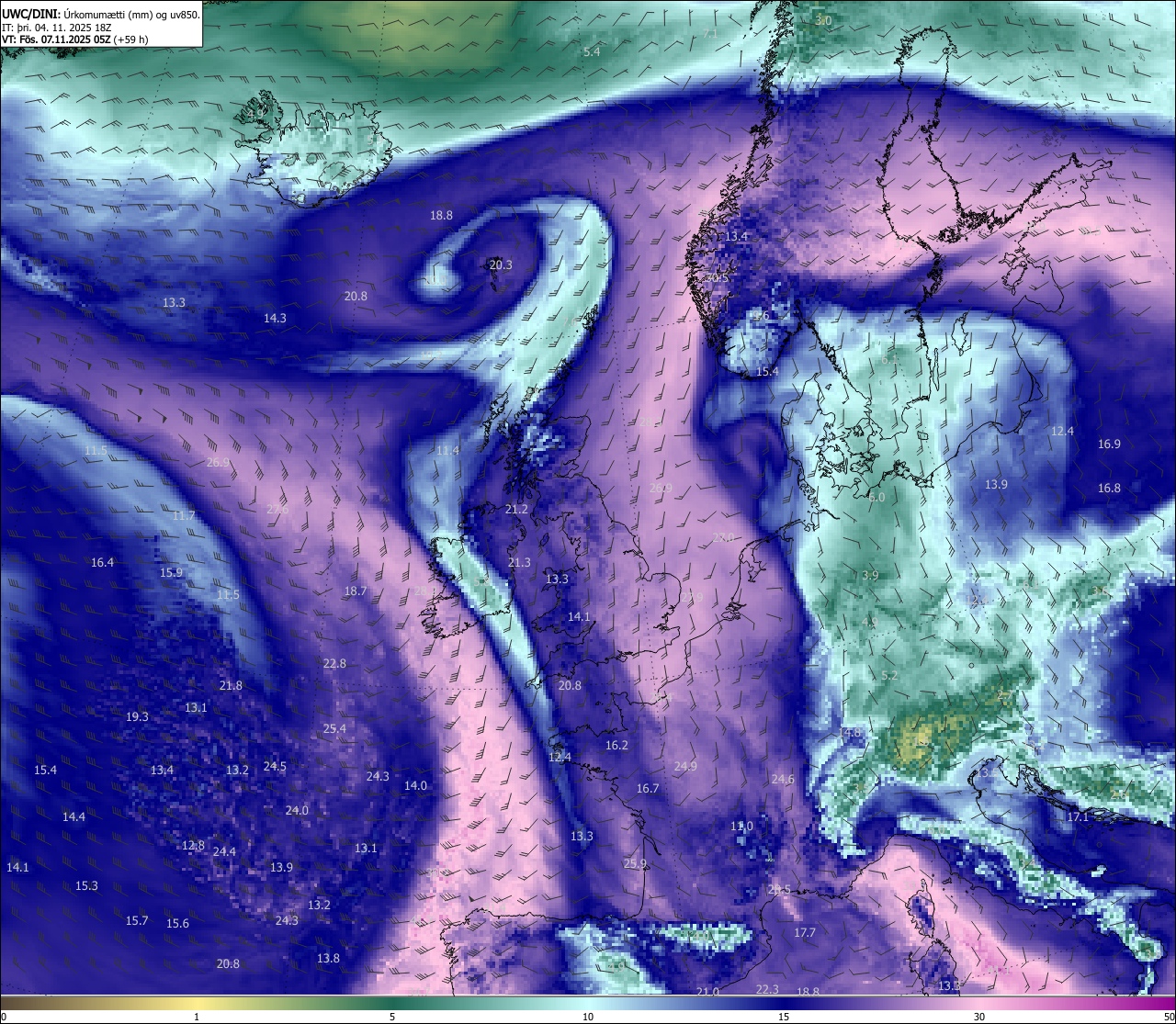Viewport: 1176px width, 1024px height.
Task: Click the 19.3 value label
Action: pyautogui.click(x=137, y=716)
